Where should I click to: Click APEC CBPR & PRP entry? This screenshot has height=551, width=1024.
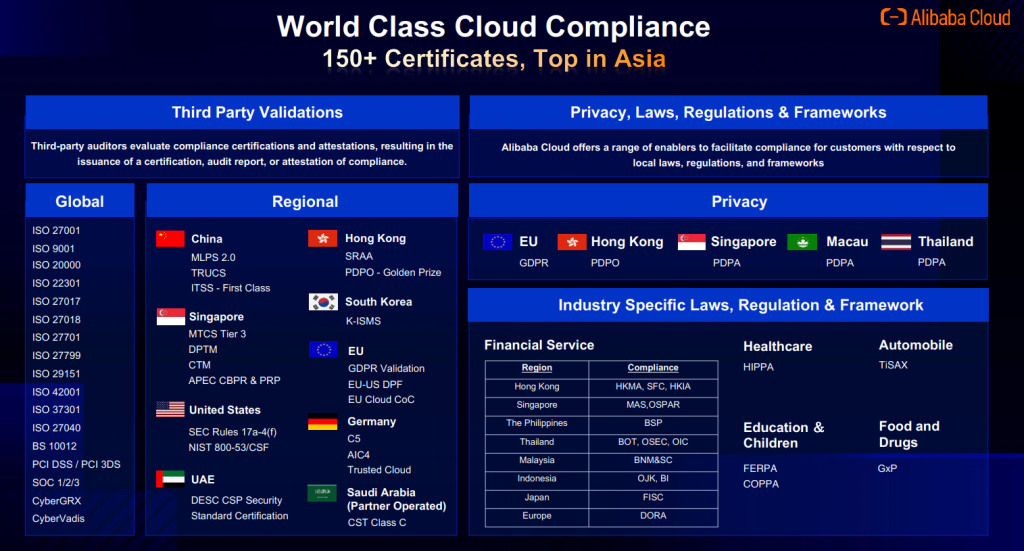tap(234, 381)
